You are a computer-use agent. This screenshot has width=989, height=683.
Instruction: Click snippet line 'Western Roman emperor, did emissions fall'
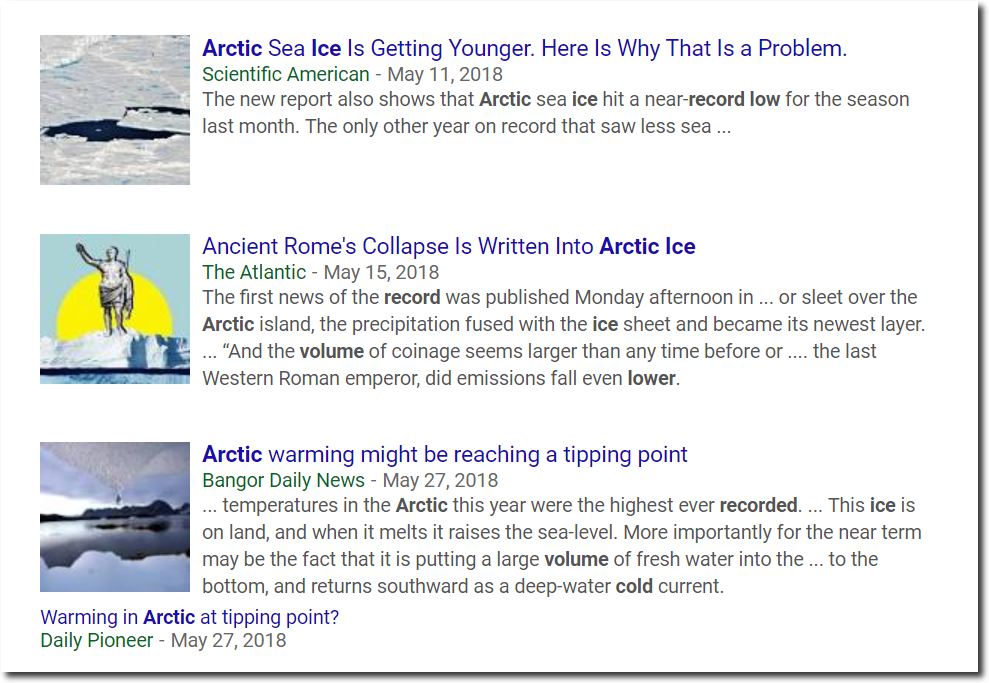441,378
